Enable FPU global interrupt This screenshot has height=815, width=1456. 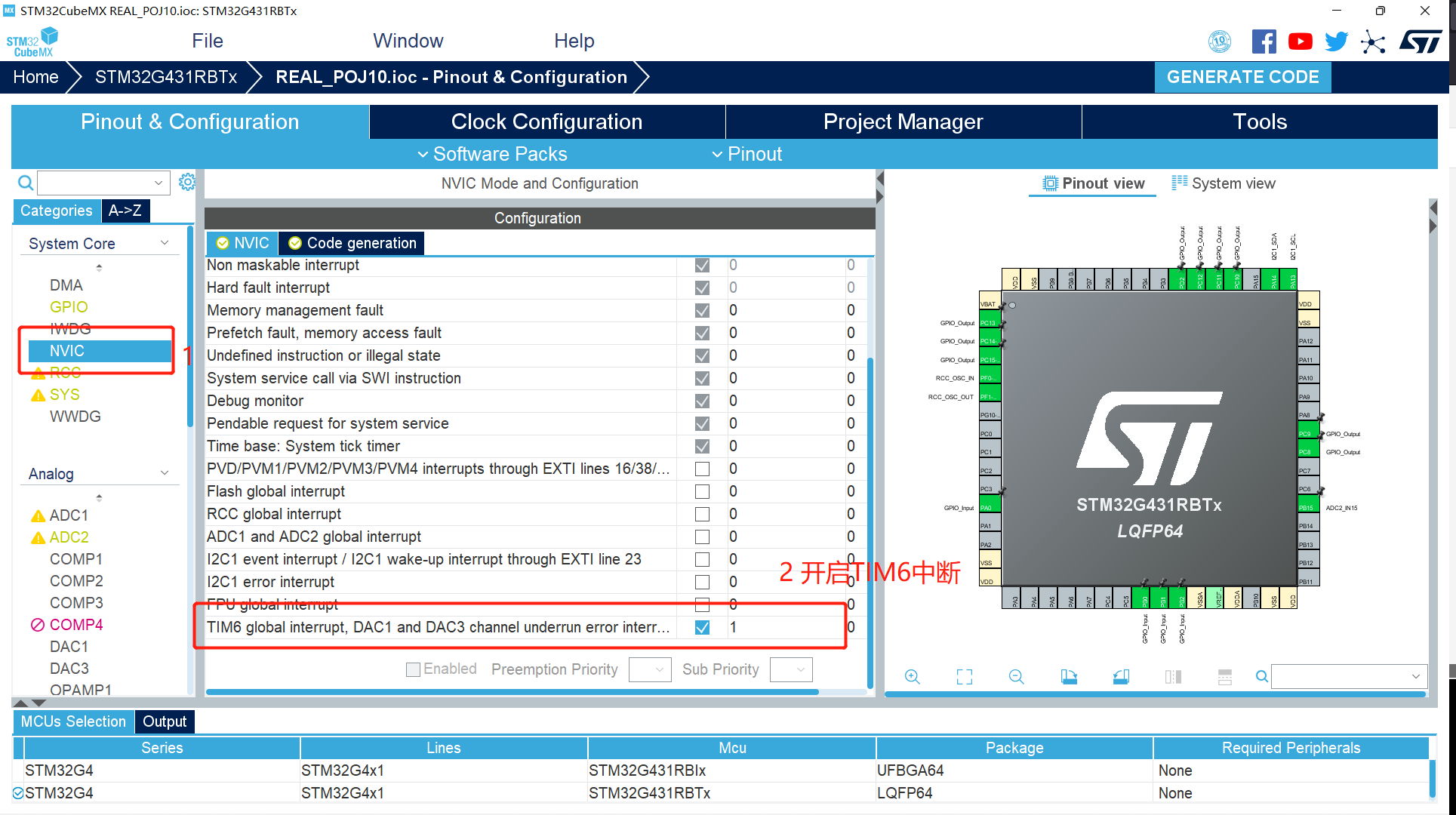pos(702,604)
